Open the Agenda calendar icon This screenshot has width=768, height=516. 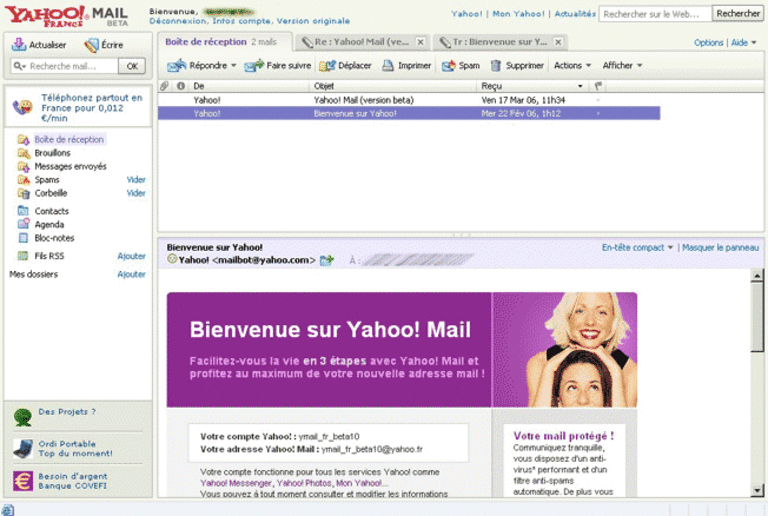click(x=24, y=224)
